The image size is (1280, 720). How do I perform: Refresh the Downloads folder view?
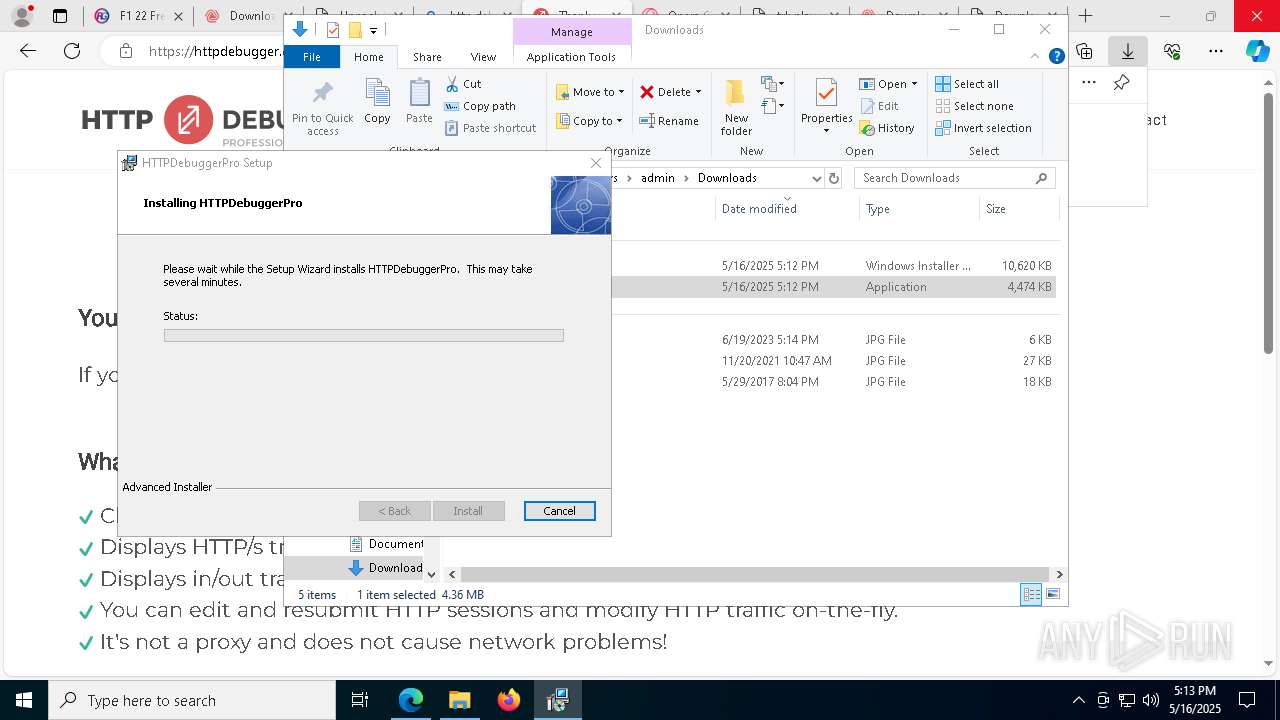[x=834, y=178]
